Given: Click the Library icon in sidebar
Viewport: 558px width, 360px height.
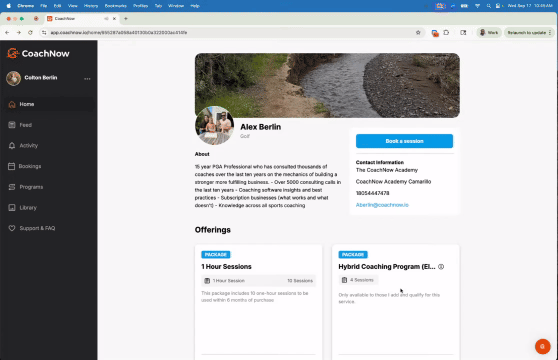Looking at the screenshot, I should point(12,207).
